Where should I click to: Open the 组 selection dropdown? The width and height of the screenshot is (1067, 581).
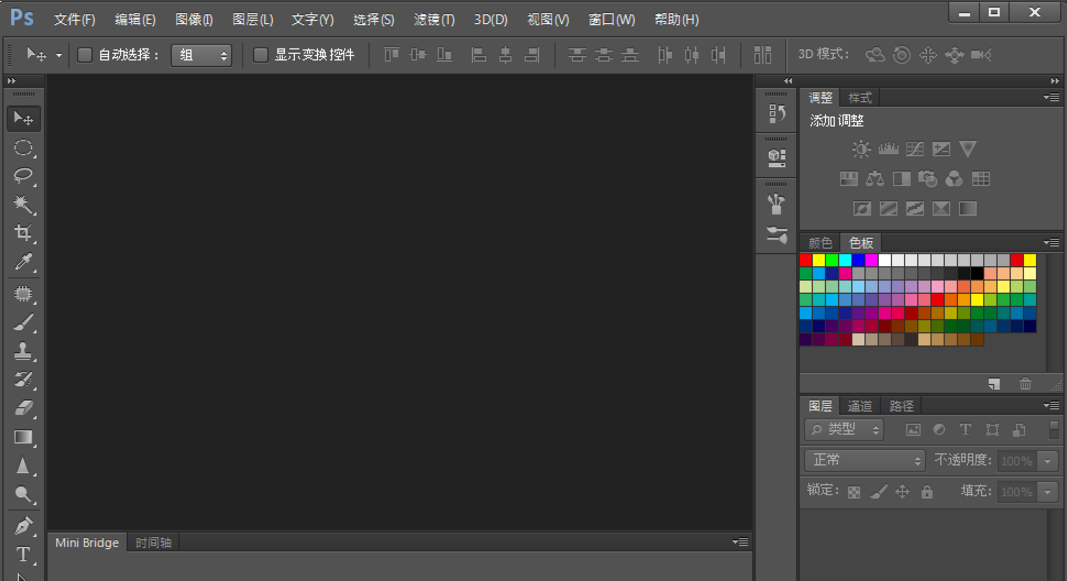(201, 55)
